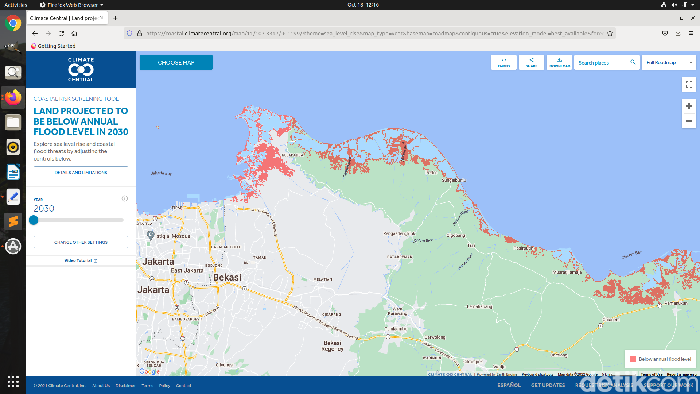Open the Video Tutorial link
Image resolution: width=700 pixels, height=394 pixels.
point(81,261)
